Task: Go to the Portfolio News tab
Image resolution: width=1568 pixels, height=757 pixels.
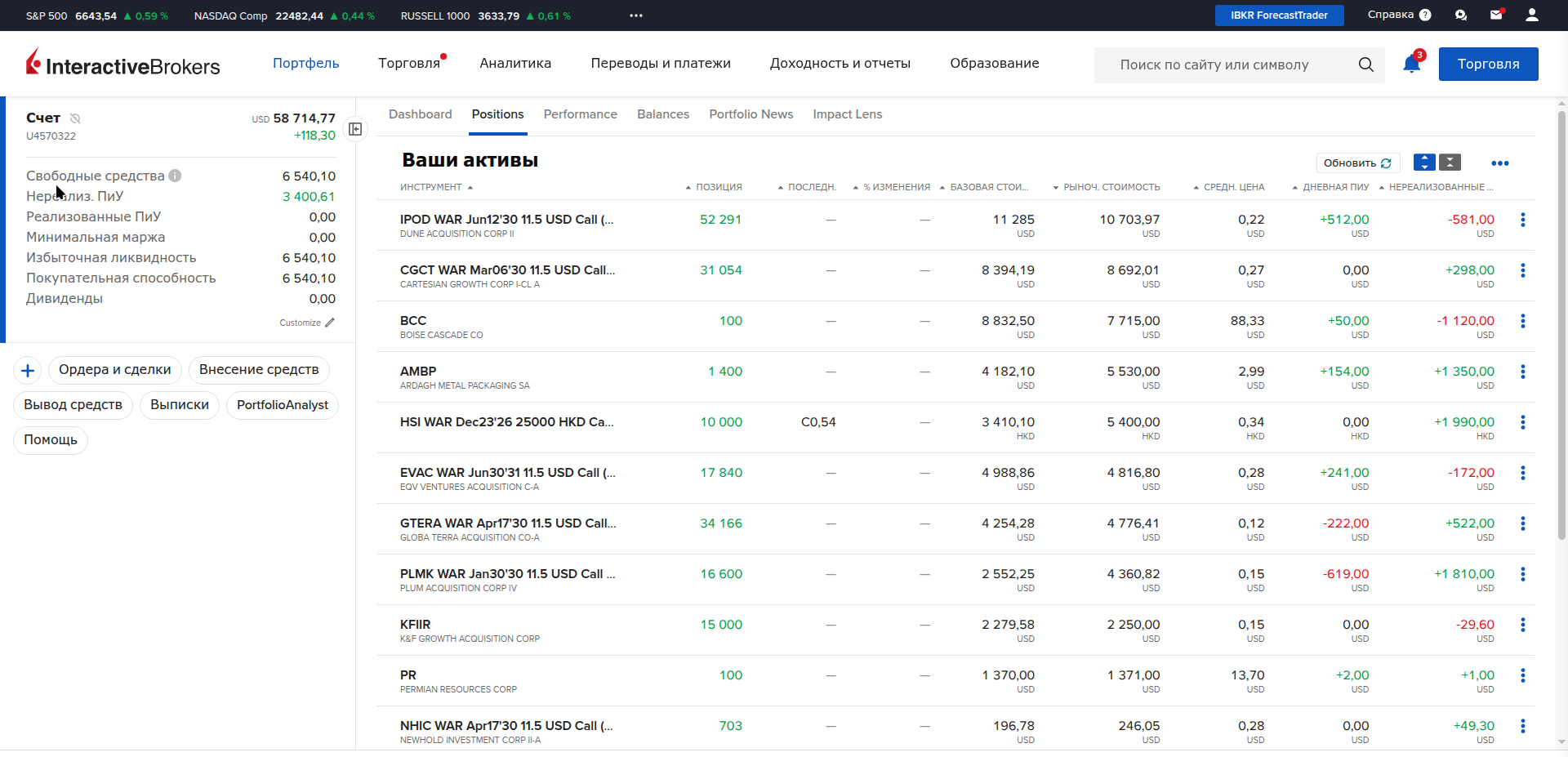Action: point(751,114)
